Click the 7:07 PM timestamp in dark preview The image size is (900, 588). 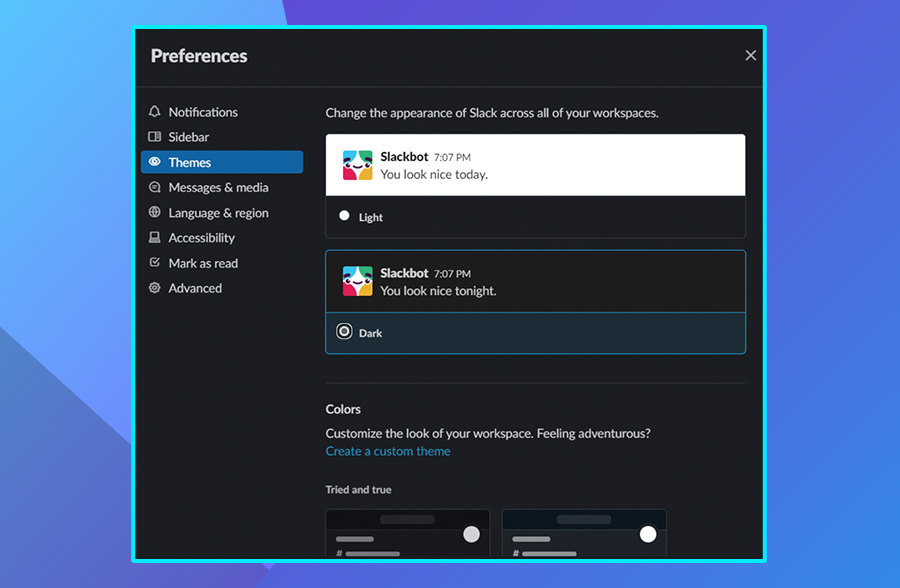click(x=452, y=274)
